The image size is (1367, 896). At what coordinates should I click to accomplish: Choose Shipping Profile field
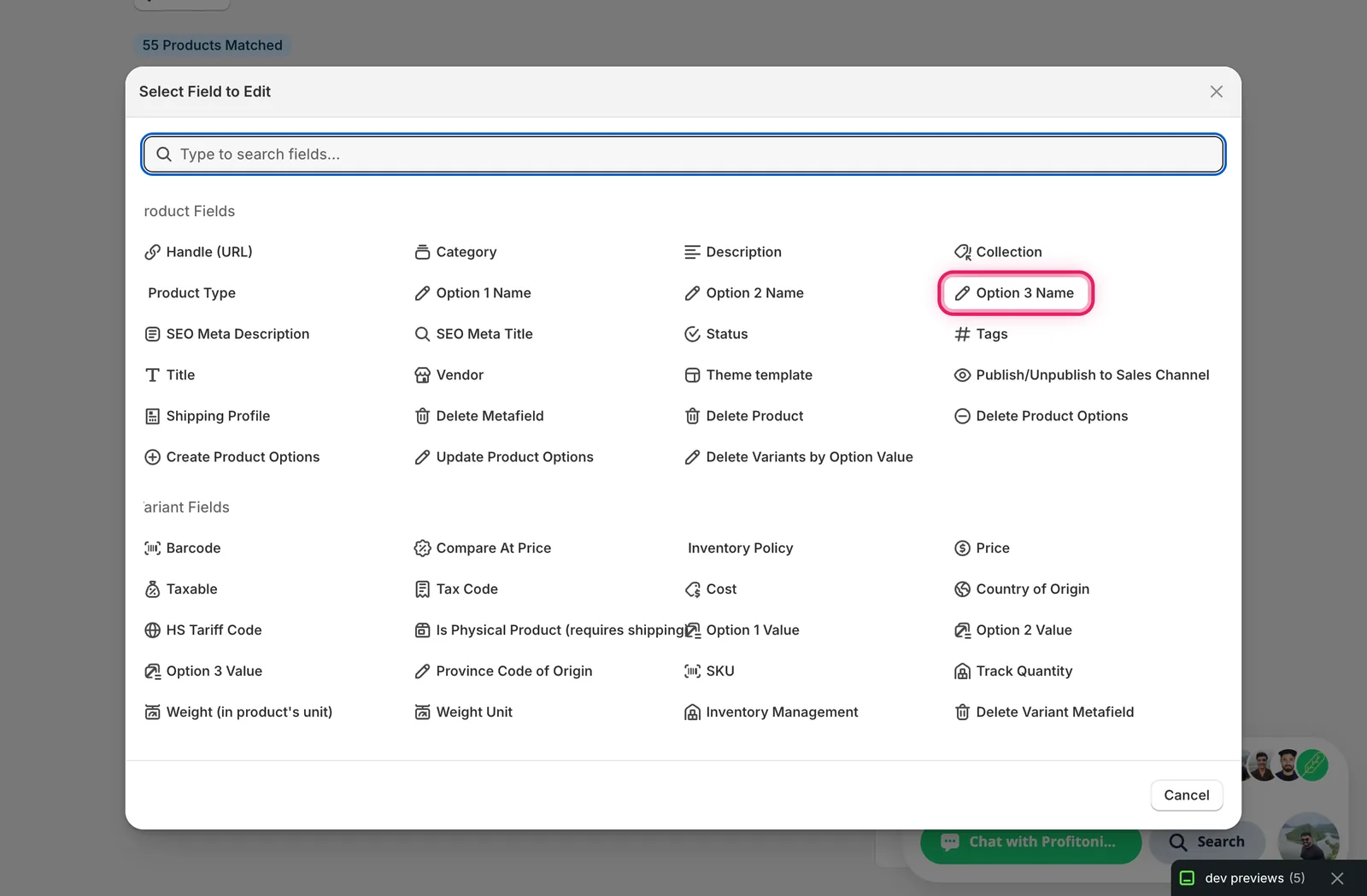(x=207, y=416)
